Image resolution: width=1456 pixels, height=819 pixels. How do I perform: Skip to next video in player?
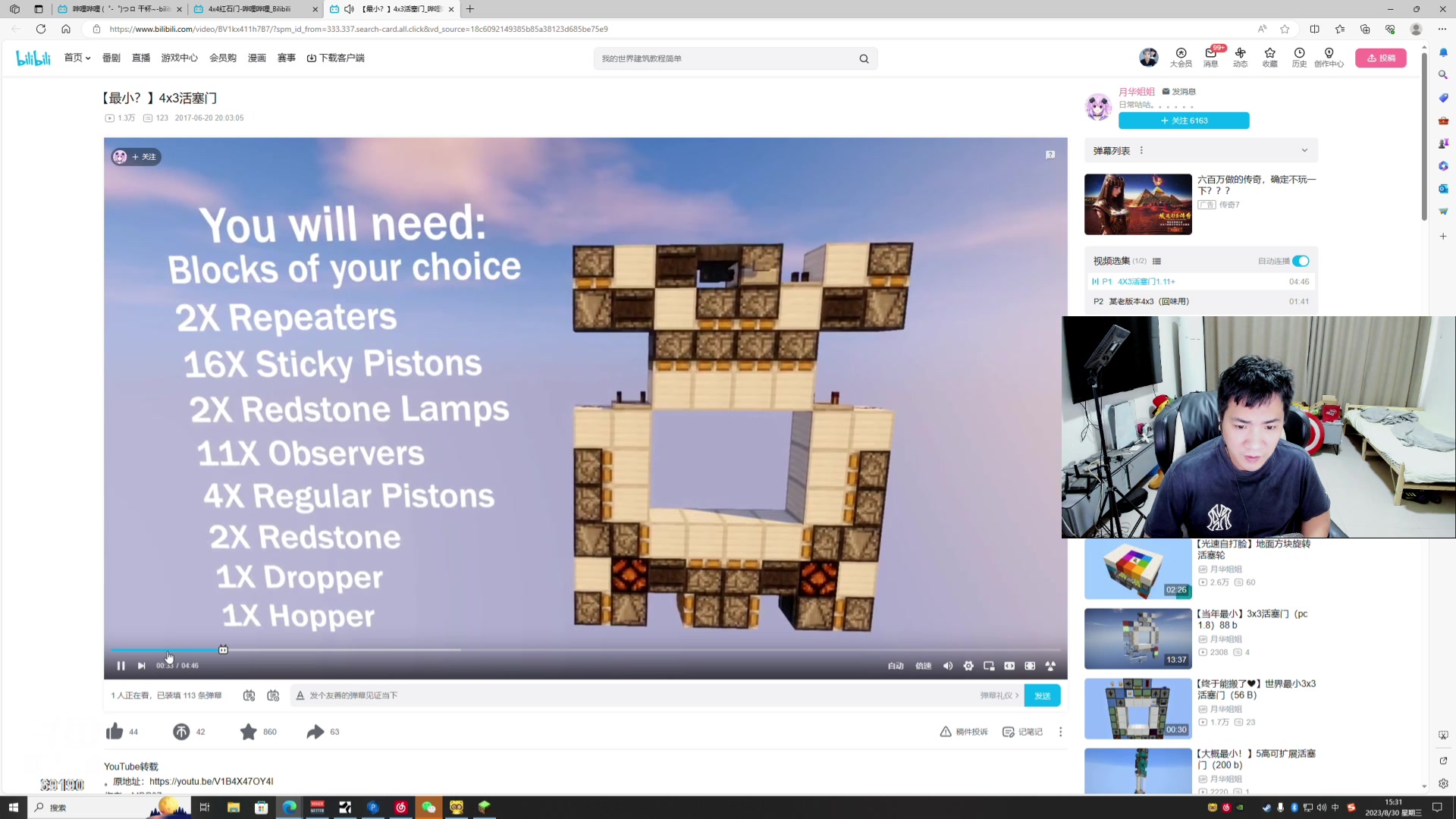point(141,666)
